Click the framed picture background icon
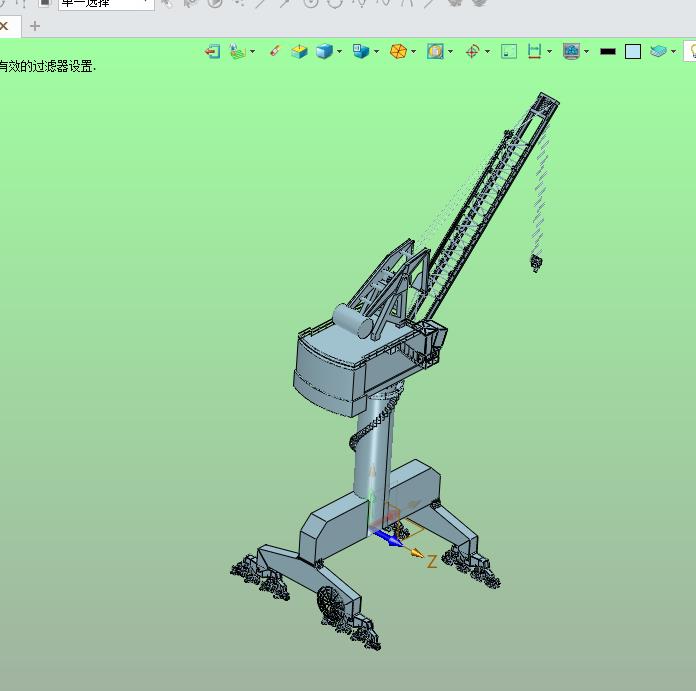 pyautogui.click(x=435, y=51)
